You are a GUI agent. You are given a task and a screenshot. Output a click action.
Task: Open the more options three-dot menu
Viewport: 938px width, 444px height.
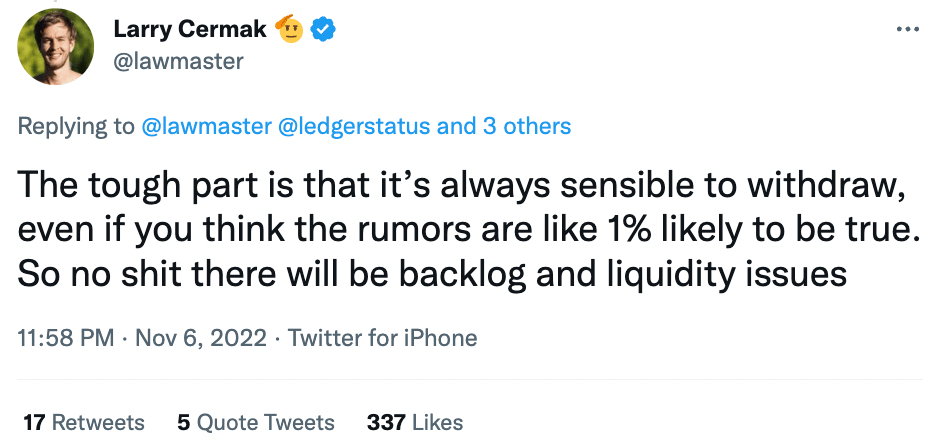[906, 29]
